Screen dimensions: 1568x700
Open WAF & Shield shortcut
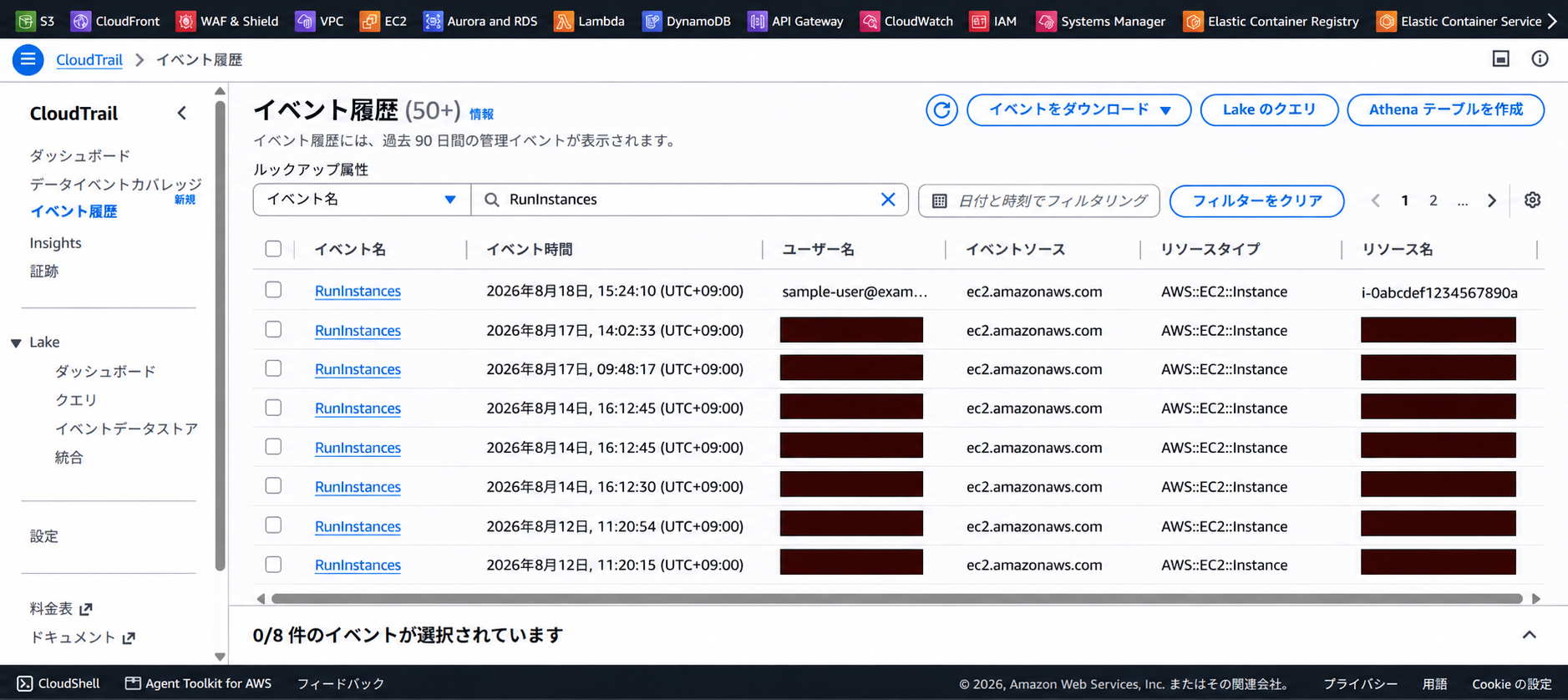click(227, 21)
